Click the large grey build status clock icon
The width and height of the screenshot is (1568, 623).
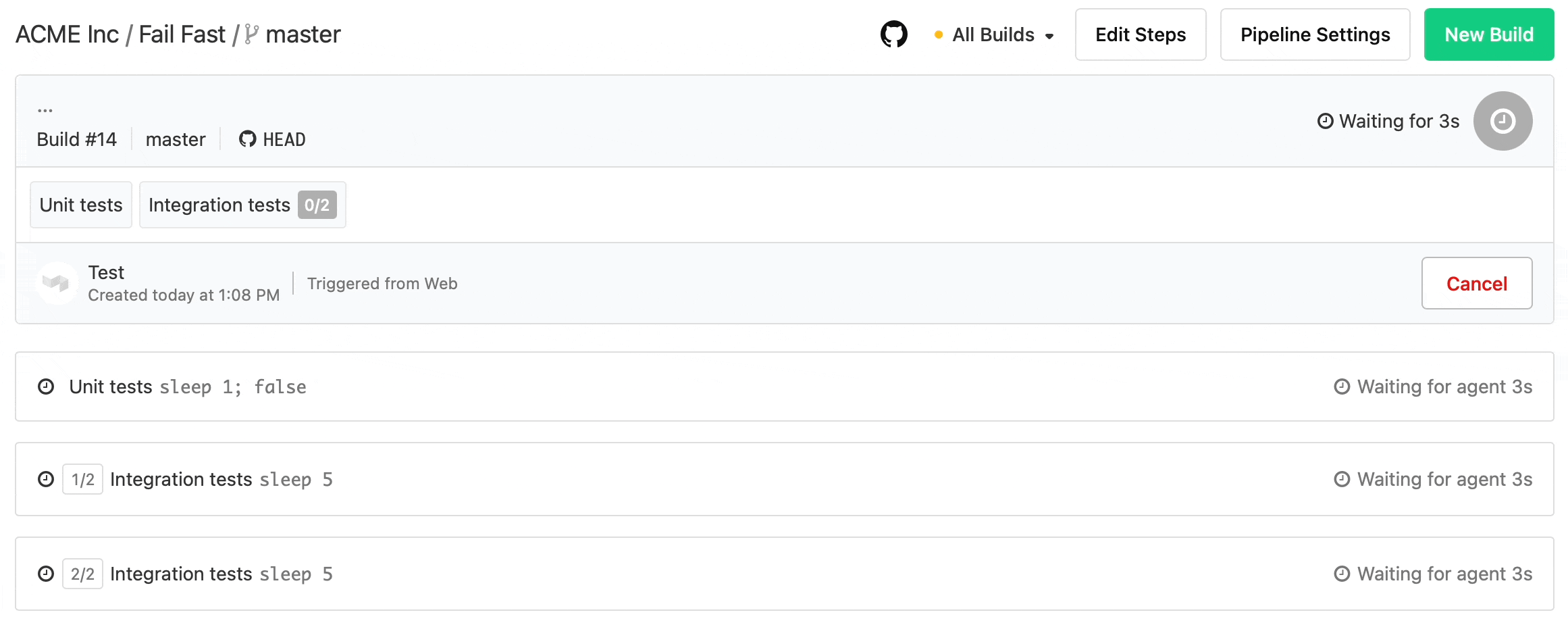tap(1502, 121)
